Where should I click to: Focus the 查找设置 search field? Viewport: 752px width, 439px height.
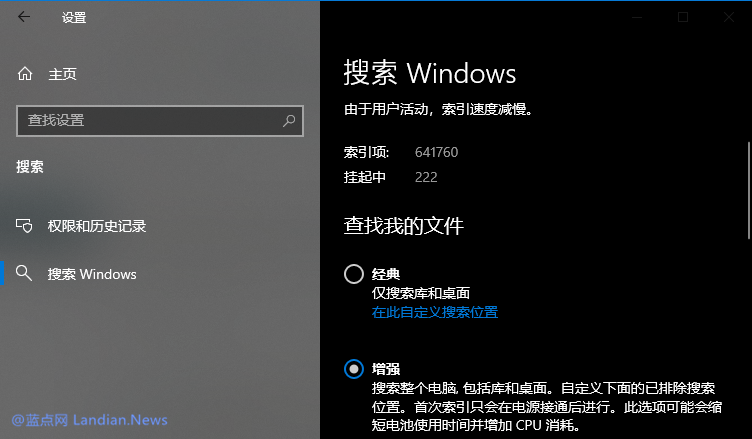point(160,121)
